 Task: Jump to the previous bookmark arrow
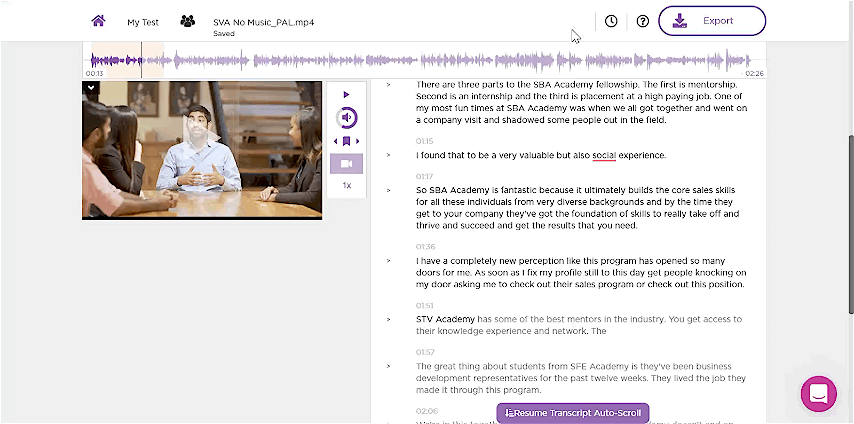click(336, 142)
